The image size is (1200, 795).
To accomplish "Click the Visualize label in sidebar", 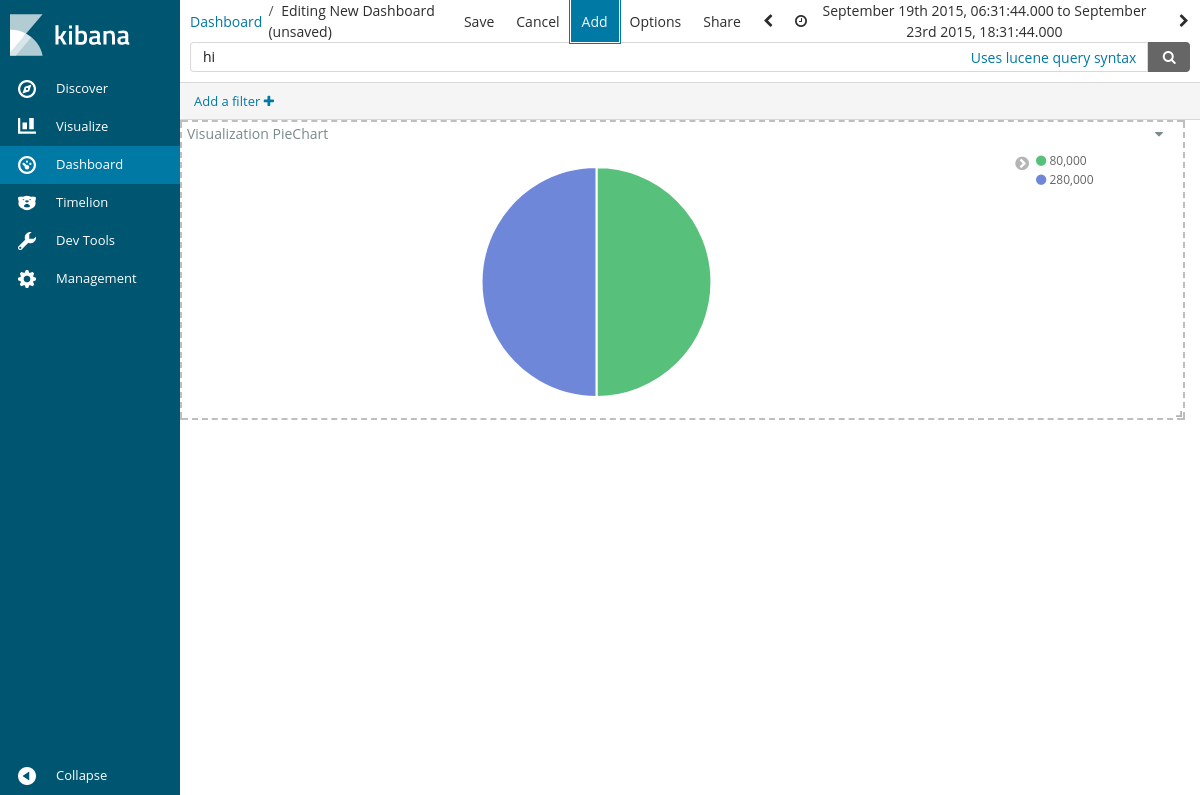I will point(82,127).
